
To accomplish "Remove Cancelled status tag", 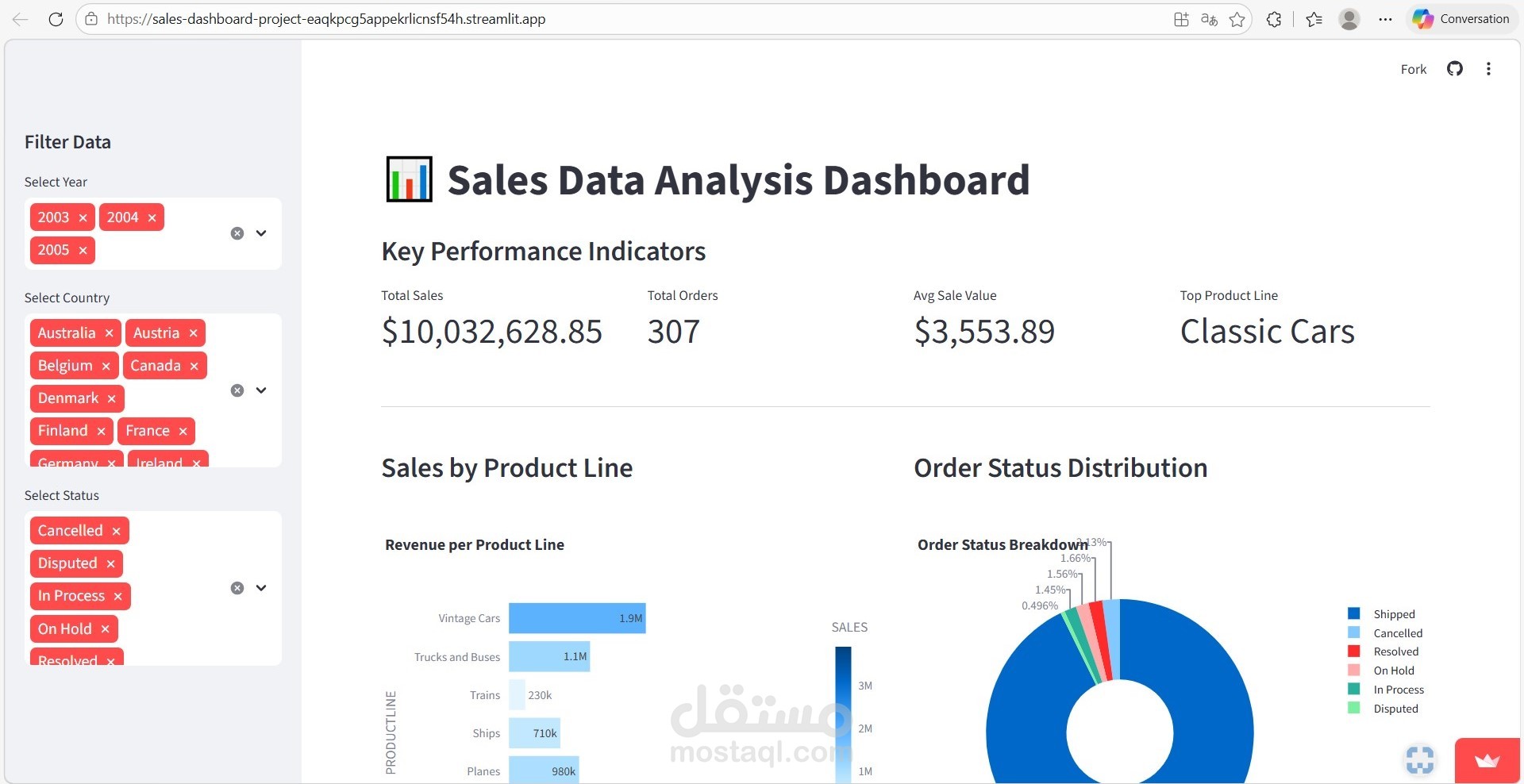I will coord(116,531).
